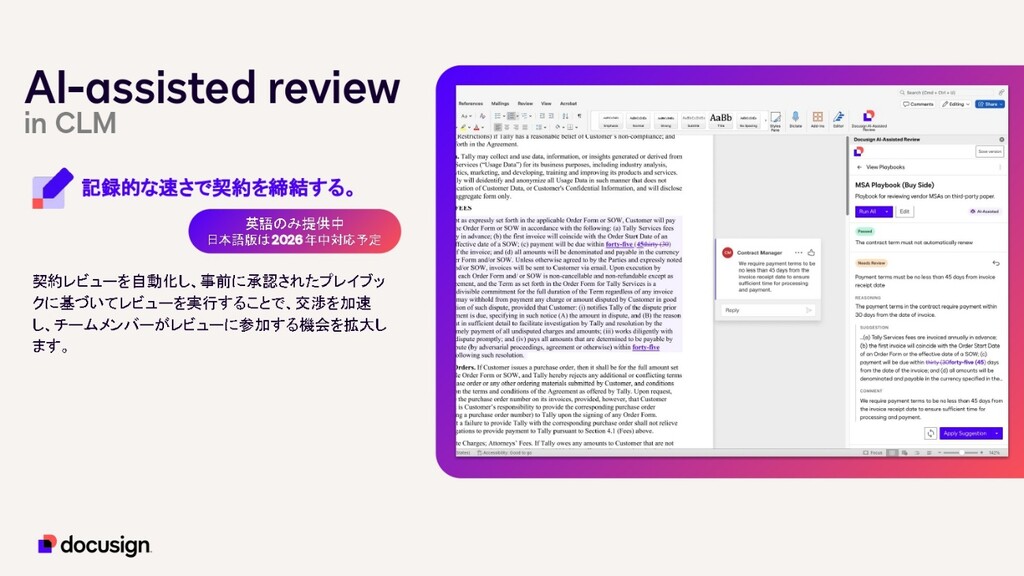Click the regenerate suggestion refresh icon
The image size is (1024, 576).
(x=931, y=433)
